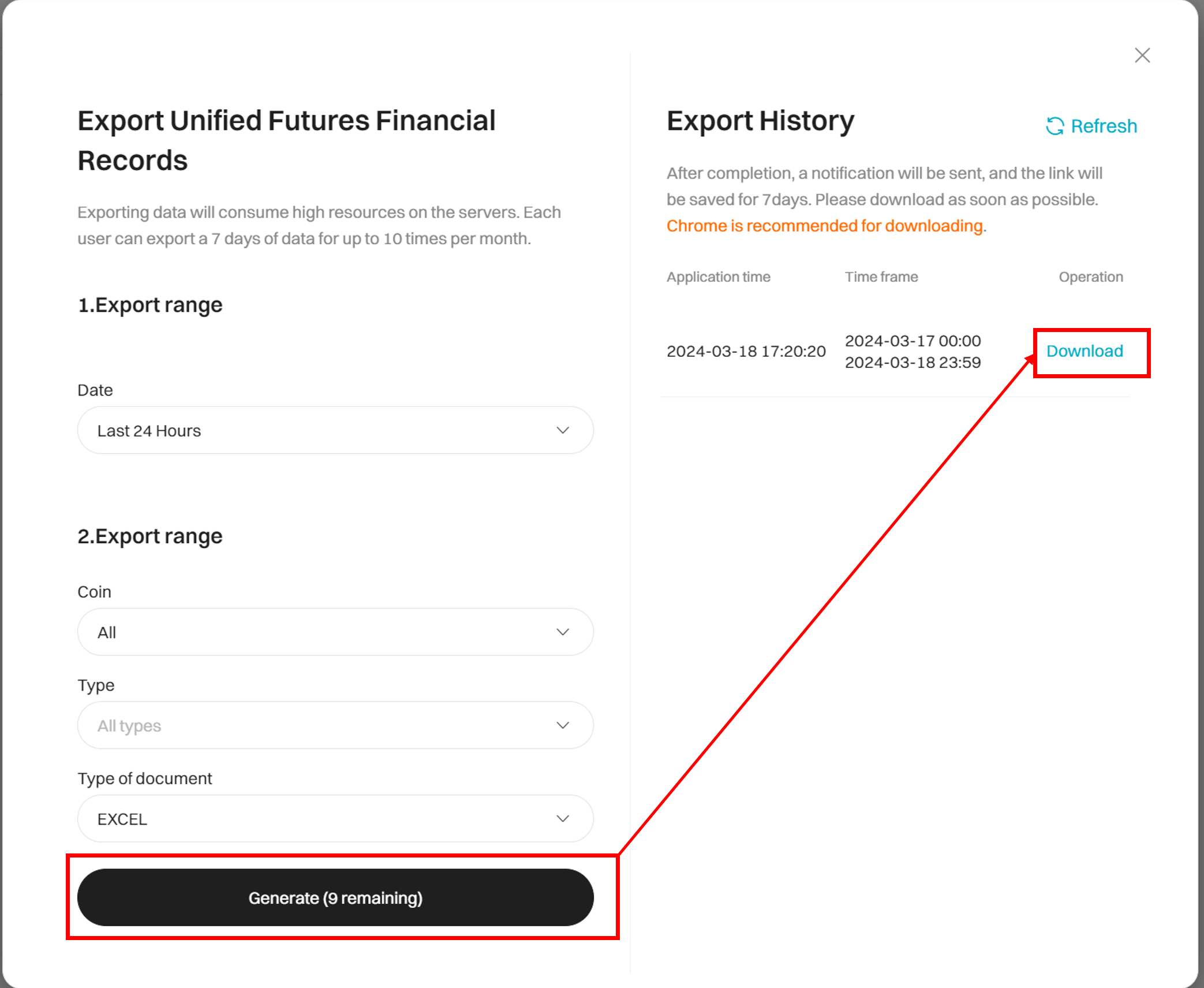
Task: Open the EXCEL document format selector
Action: [335, 818]
